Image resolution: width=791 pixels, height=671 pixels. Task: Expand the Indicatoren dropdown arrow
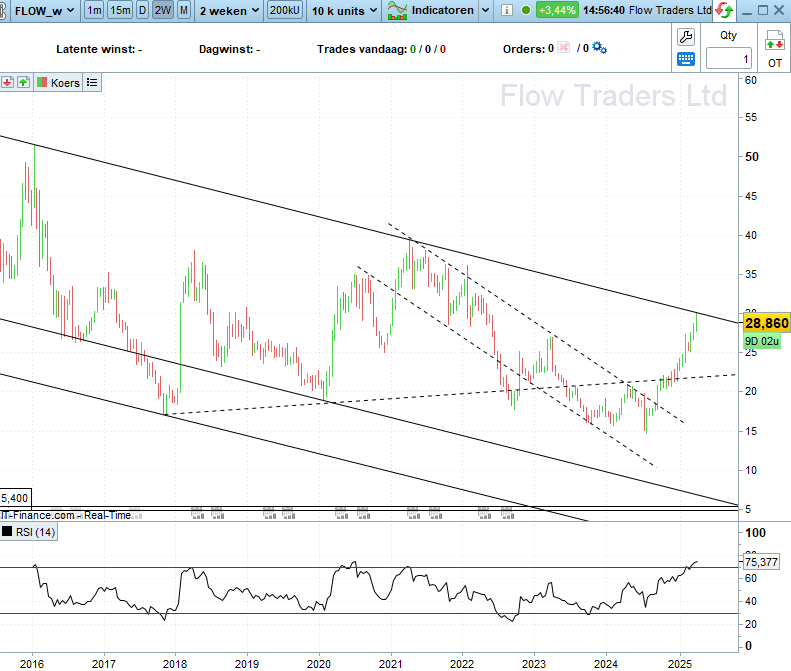485,10
